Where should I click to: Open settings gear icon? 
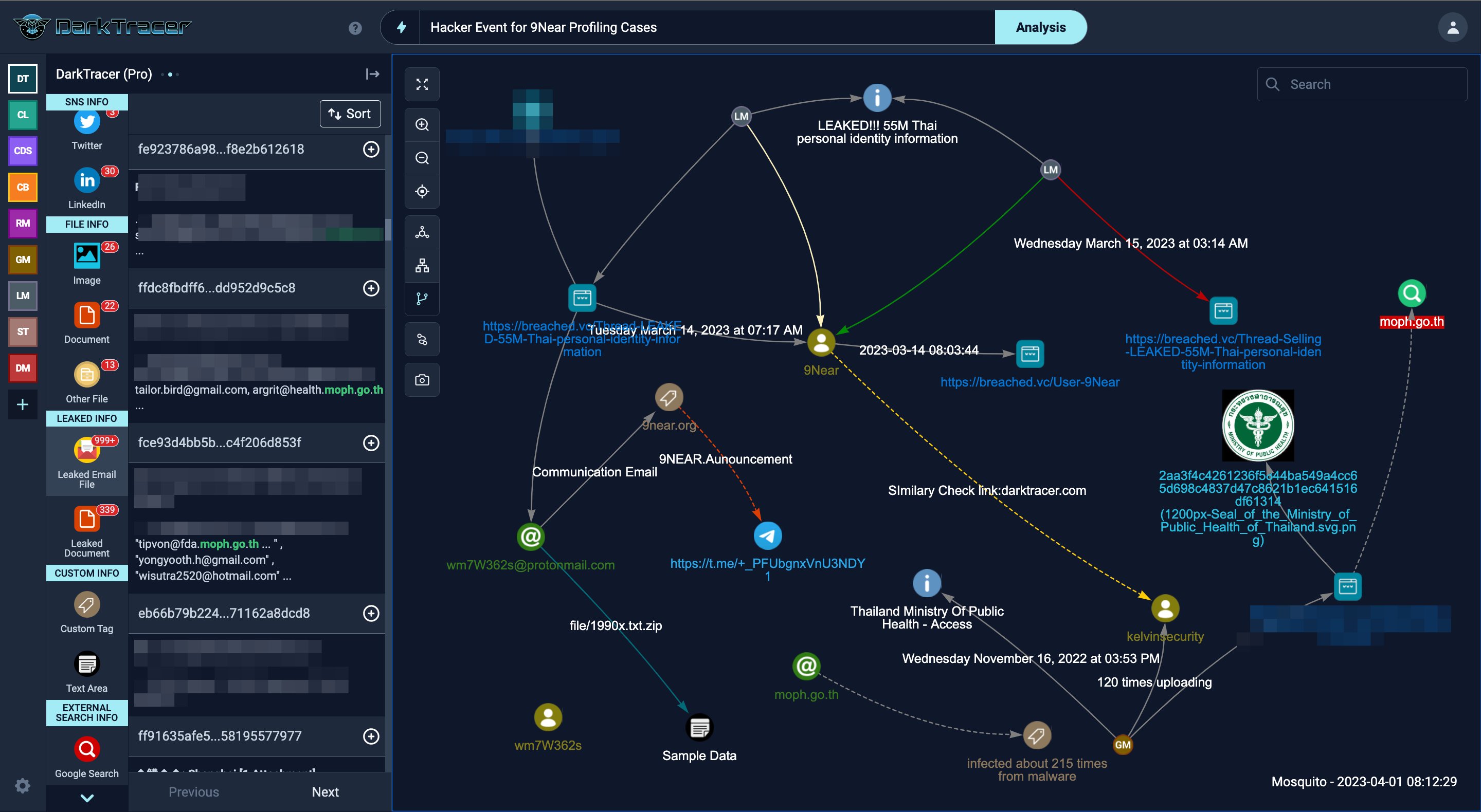point(23,786)
